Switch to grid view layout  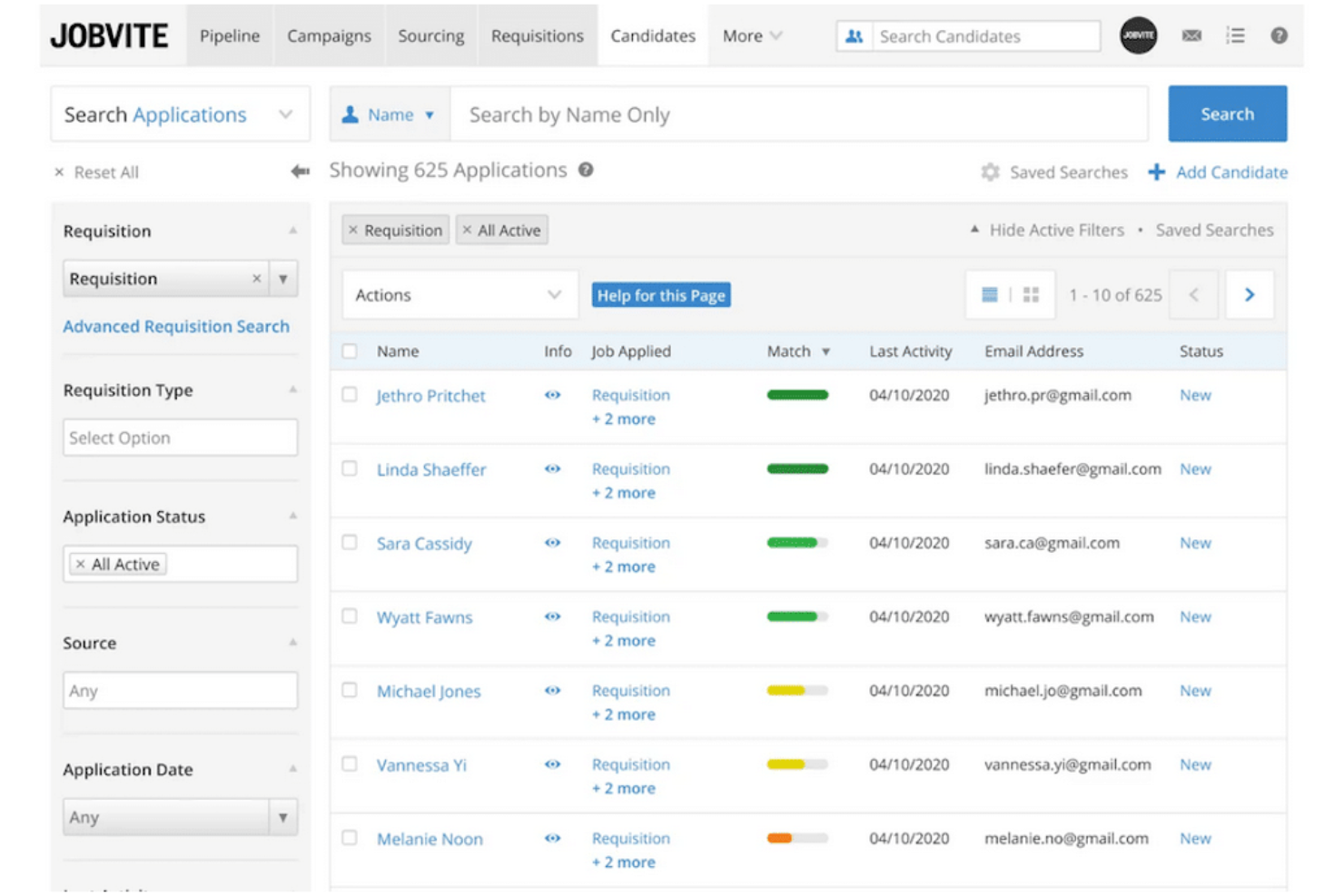click(x=1031, y=294)
